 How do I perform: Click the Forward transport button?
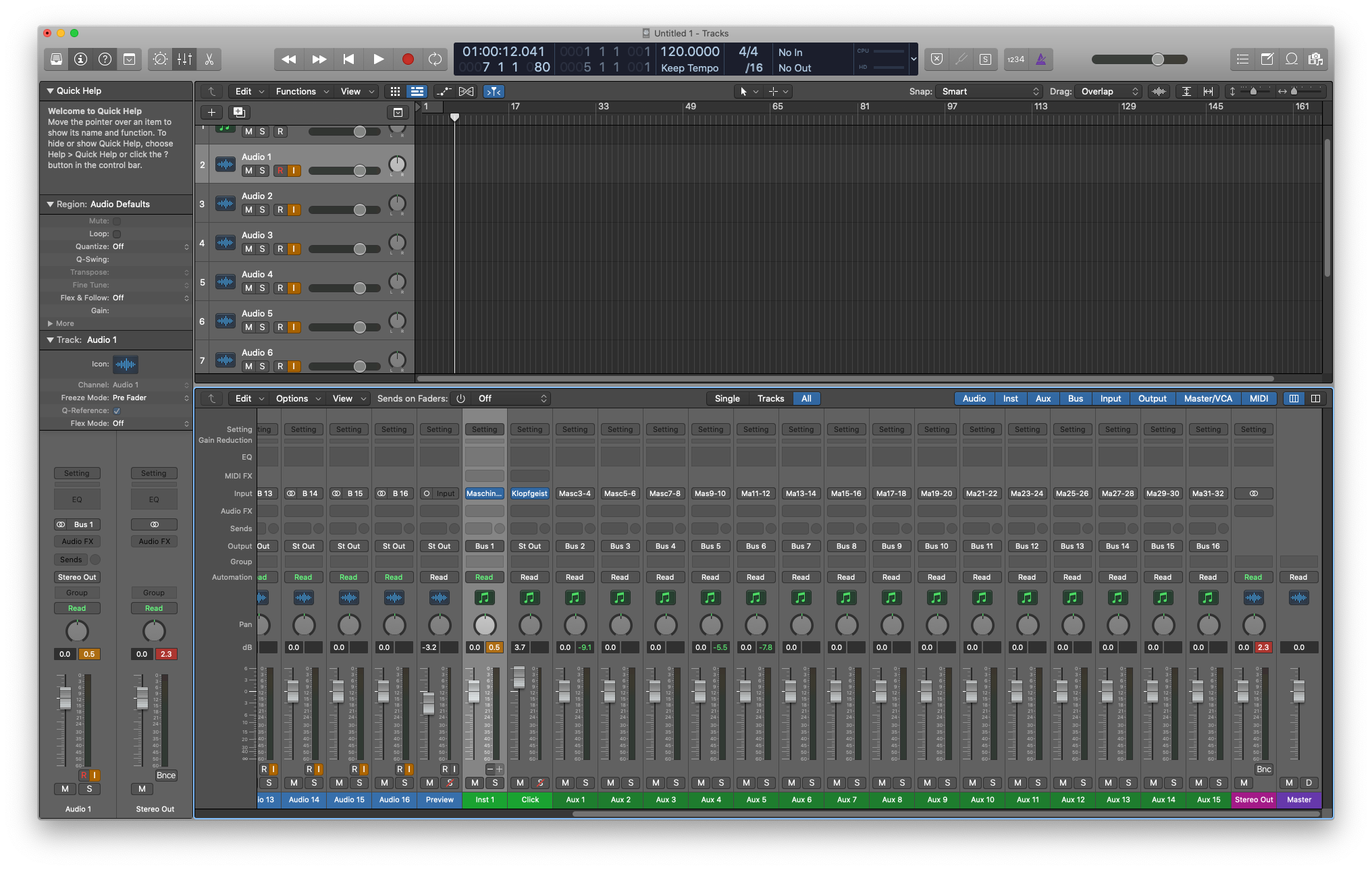(x=319, y=59)
